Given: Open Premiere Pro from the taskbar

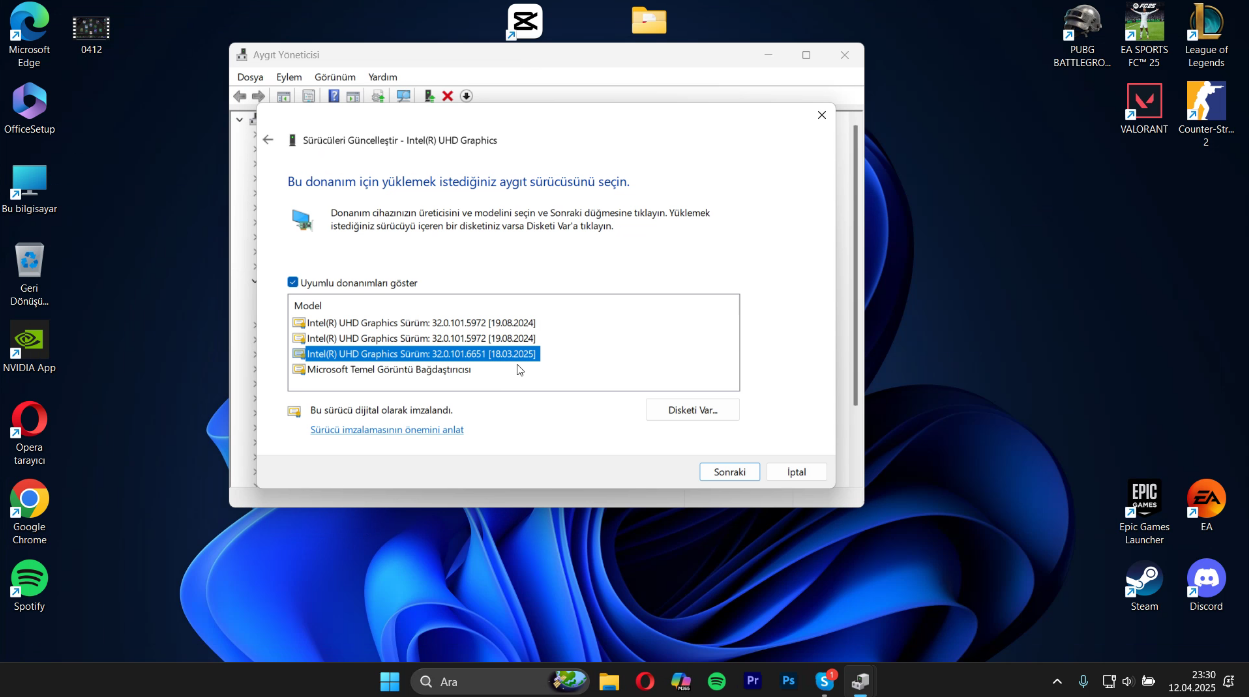Looking at the screenshot, I should (x=753, y=681).
